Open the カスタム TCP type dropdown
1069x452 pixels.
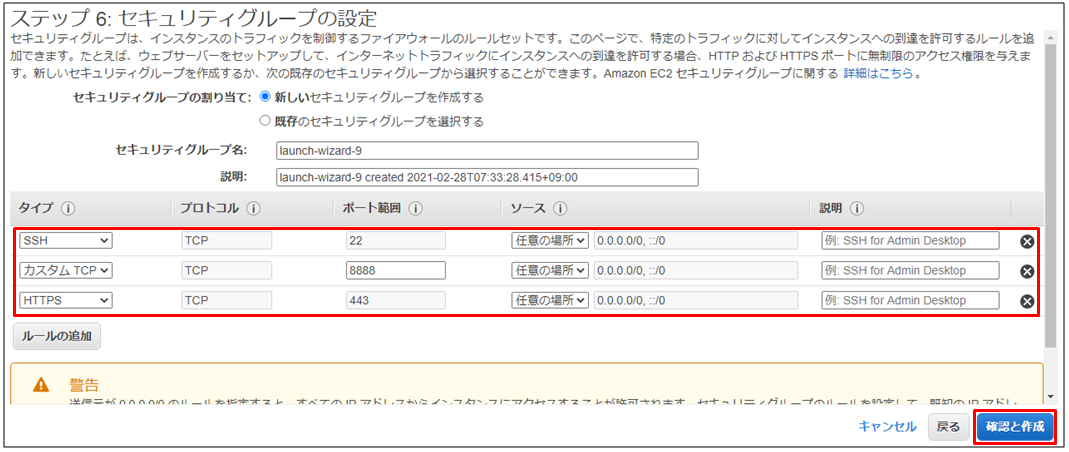click(66, 271)
